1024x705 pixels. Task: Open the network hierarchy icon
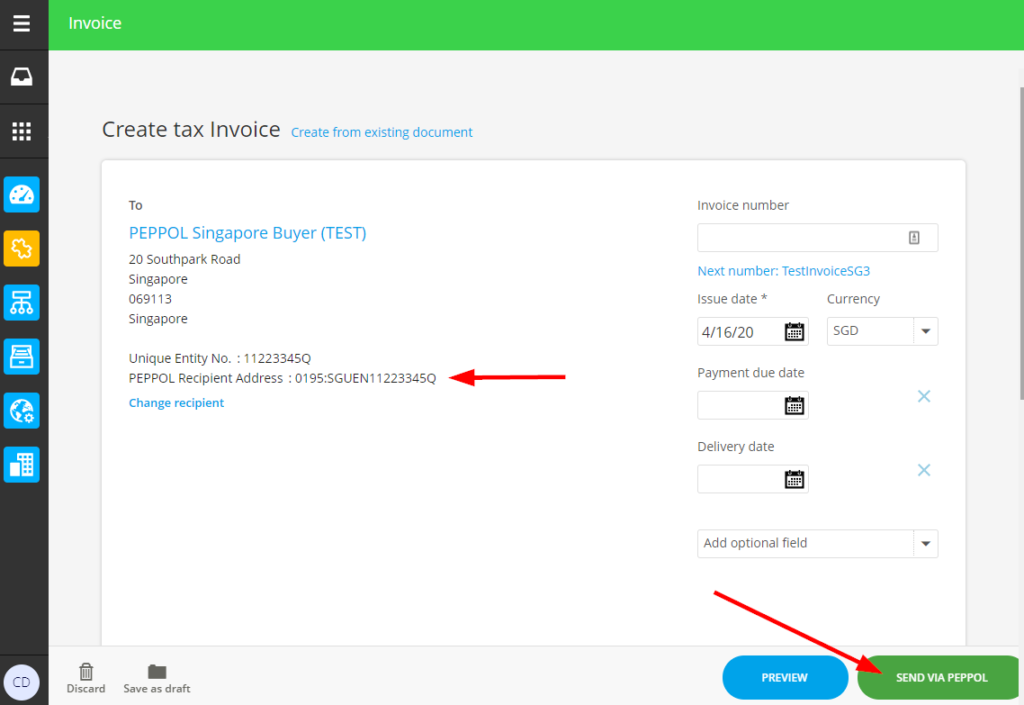tap(22, 303)
